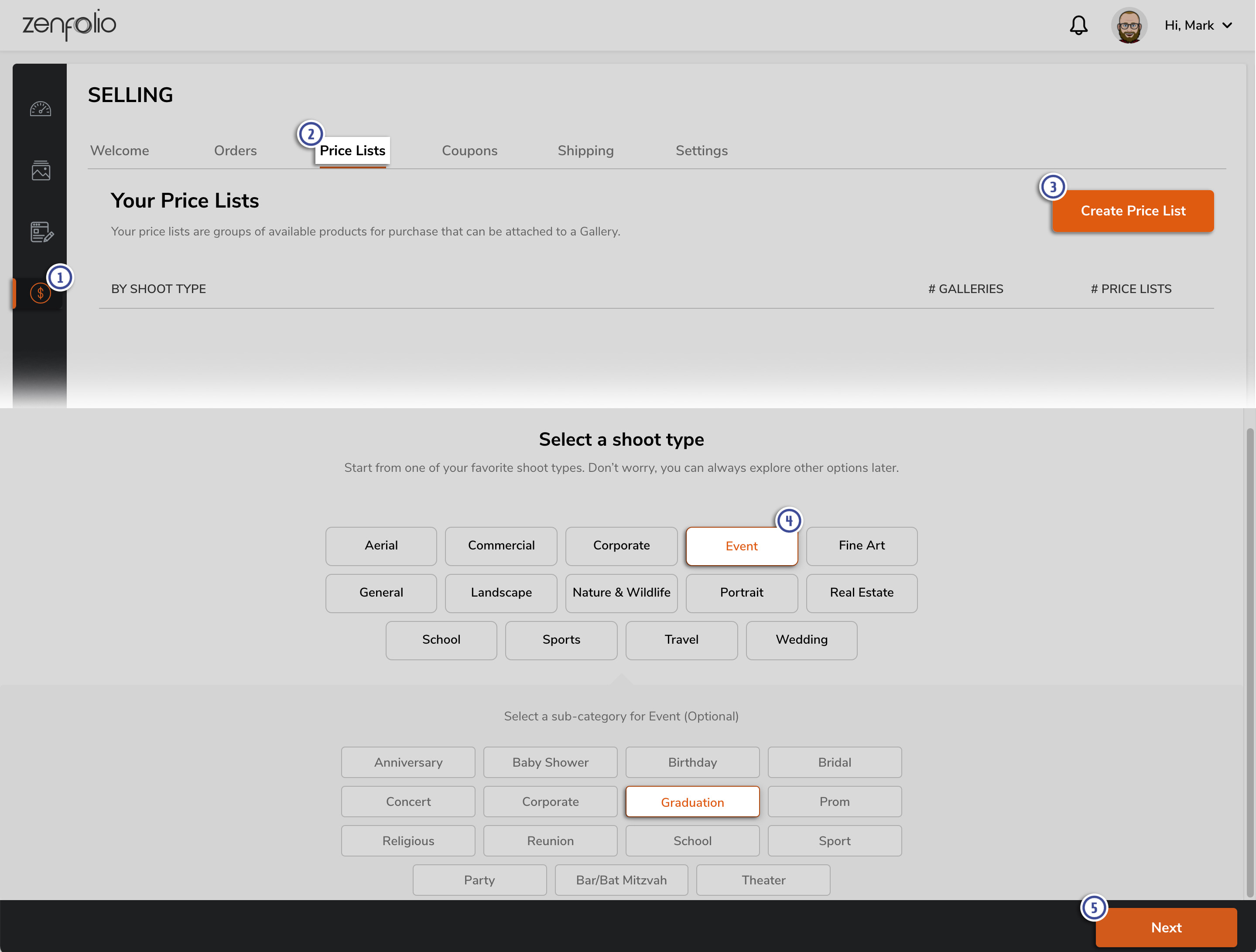This screenshot has height=952, width=1256.
Task: Click the Create Price List button
Action: [x=1133, y=211]
